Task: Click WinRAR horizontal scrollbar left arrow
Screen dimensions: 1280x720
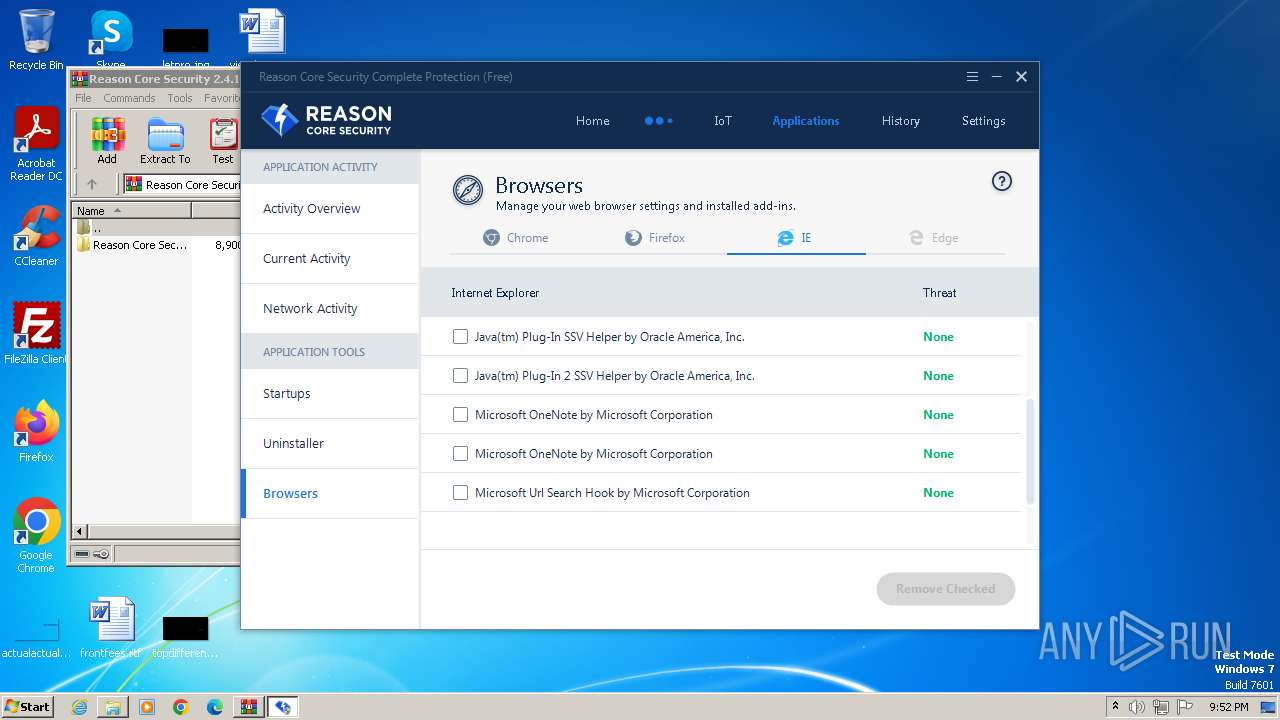Action: (x=80, y=532)
